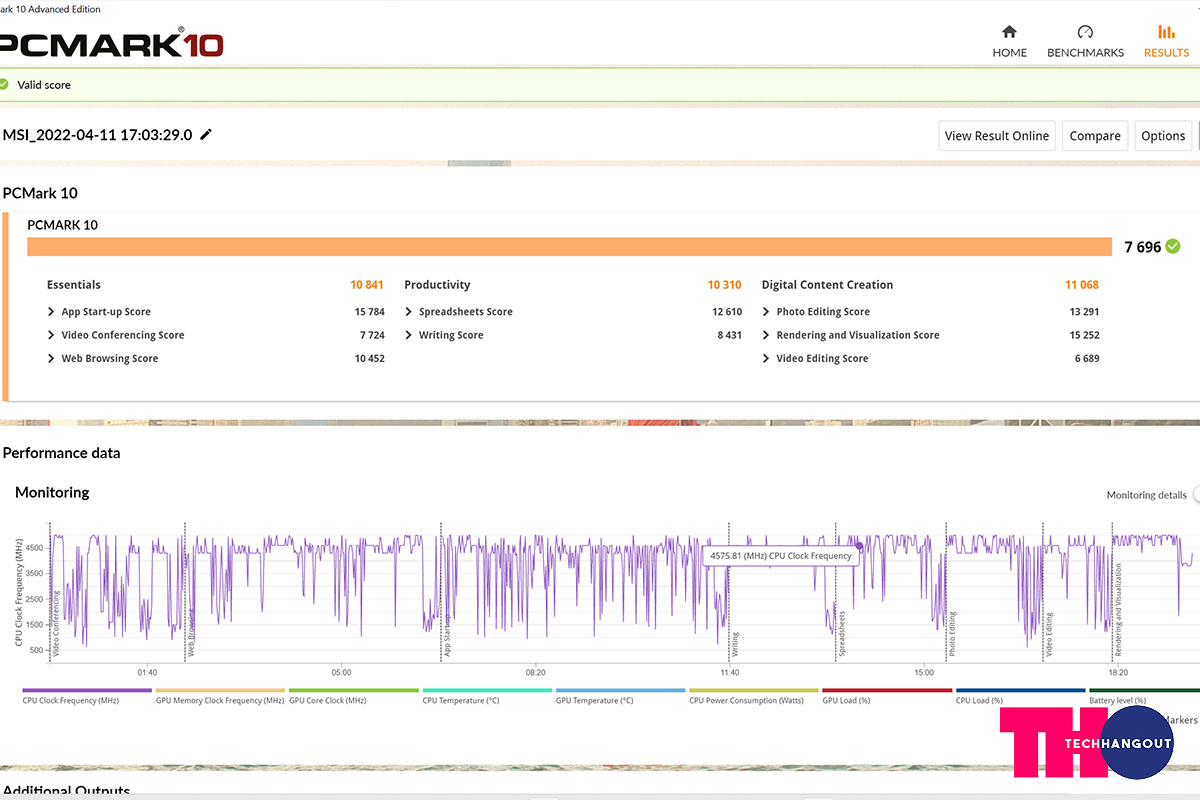Click the green check next to 7 696
This screenshot has height=800, width=1200.
point(1173,246)
